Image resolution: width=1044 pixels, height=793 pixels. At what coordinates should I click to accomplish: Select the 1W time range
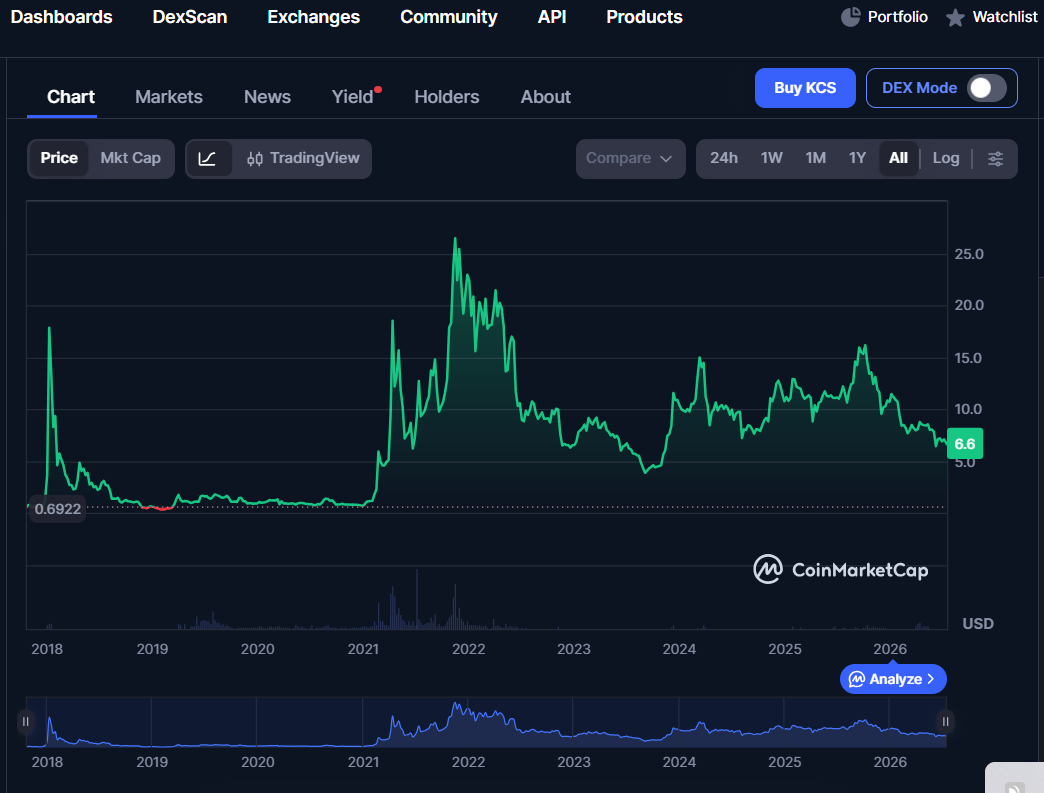click(x=771, y=158)
